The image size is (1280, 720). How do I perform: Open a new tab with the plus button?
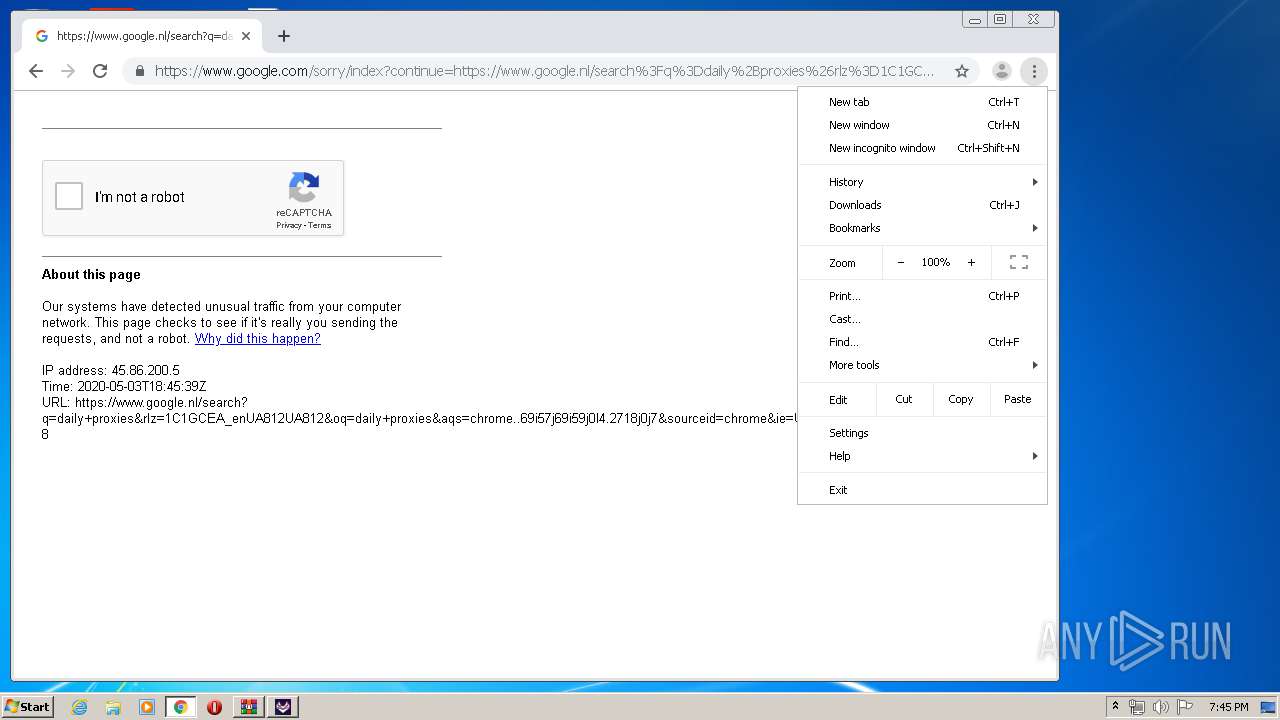click(284, 36)
